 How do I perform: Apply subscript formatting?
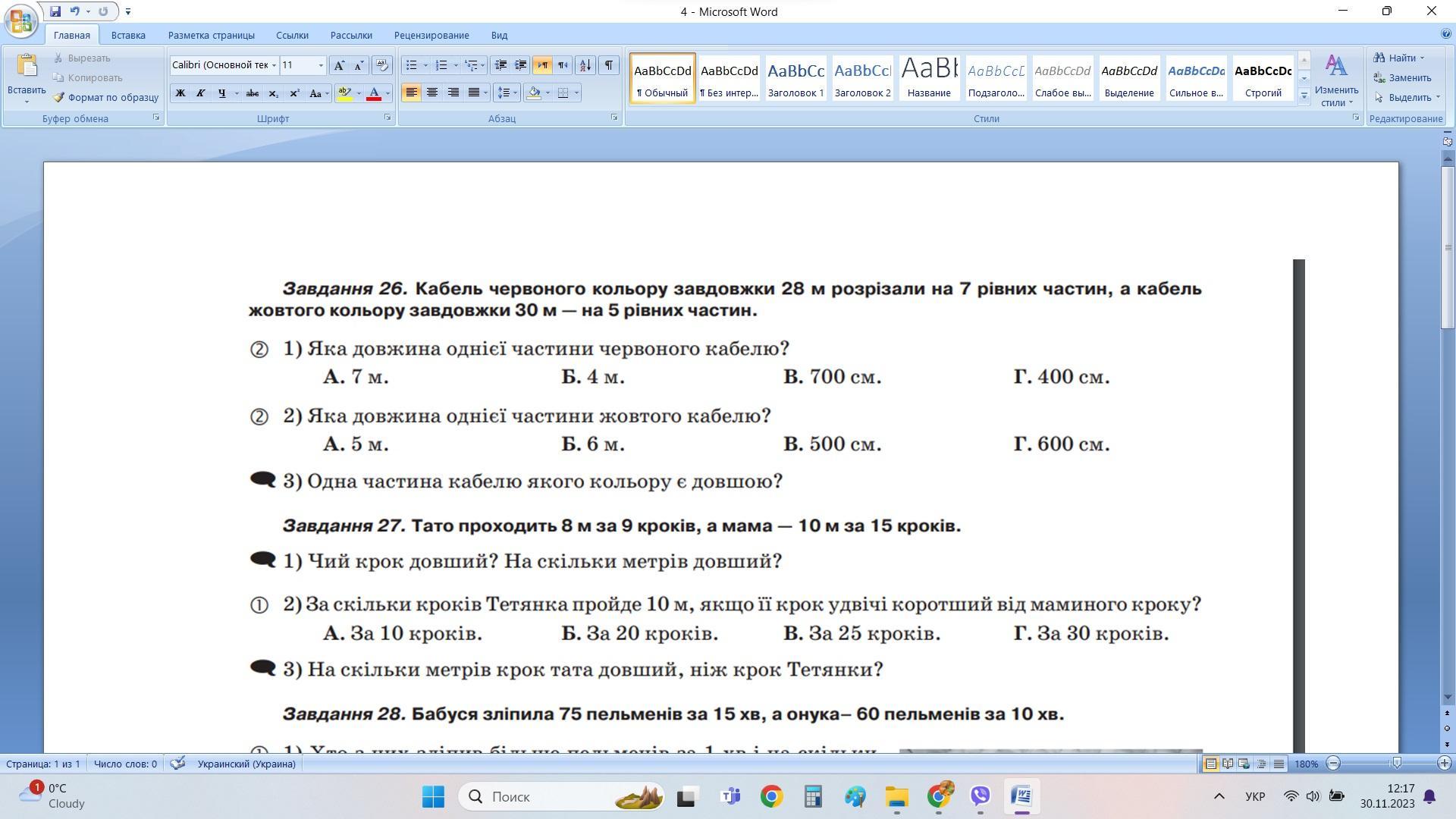[274, 93]
